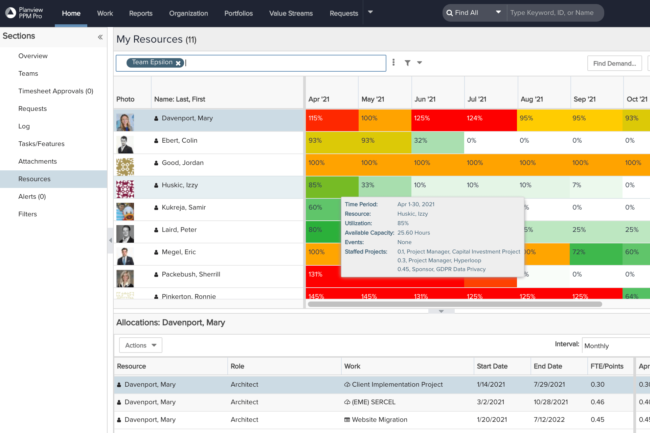
Task: Open the funnel filter dropdown
Action: click(409, 62)
